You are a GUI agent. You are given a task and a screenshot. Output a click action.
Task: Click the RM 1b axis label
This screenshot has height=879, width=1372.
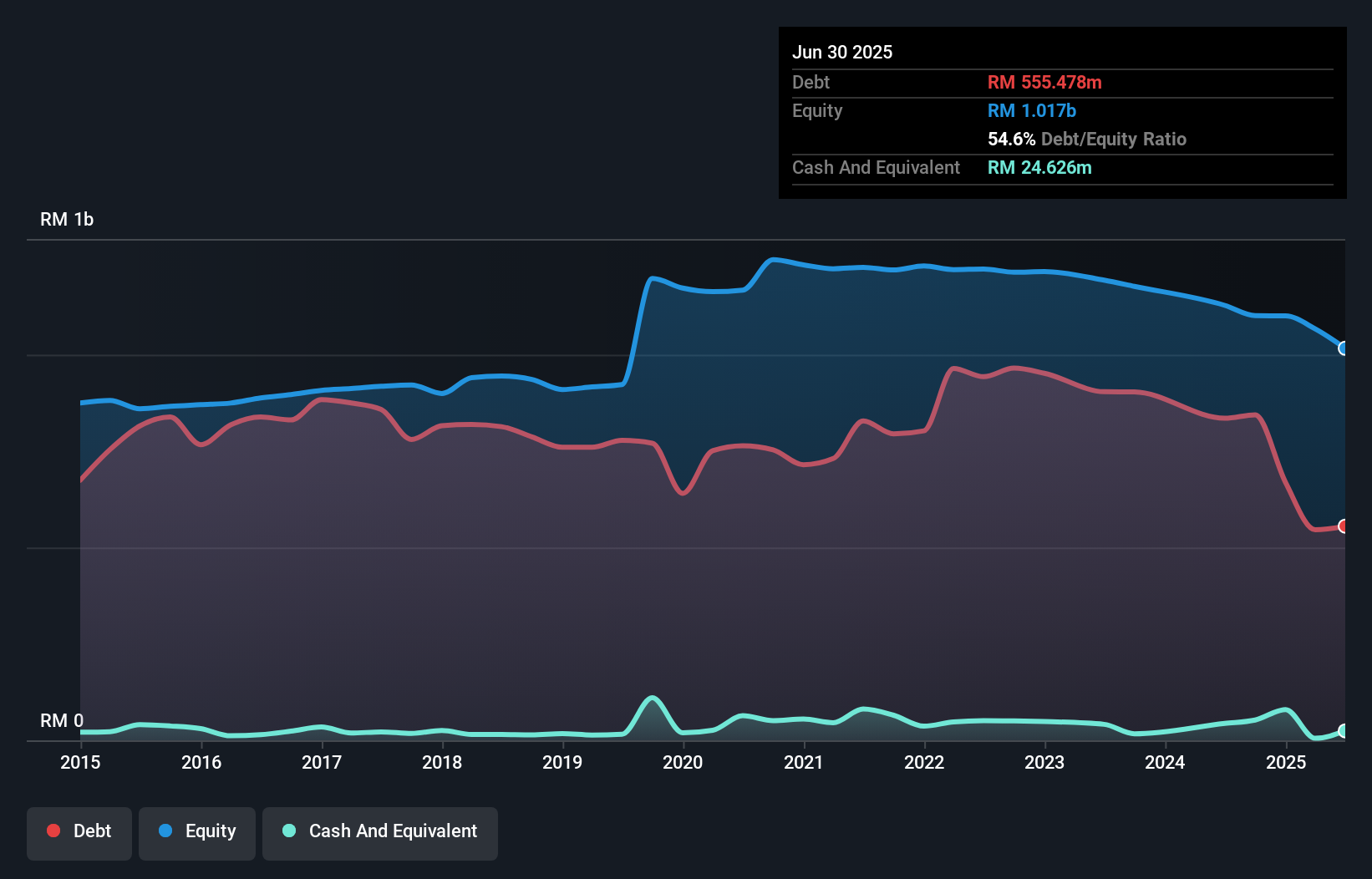point(67,219)
